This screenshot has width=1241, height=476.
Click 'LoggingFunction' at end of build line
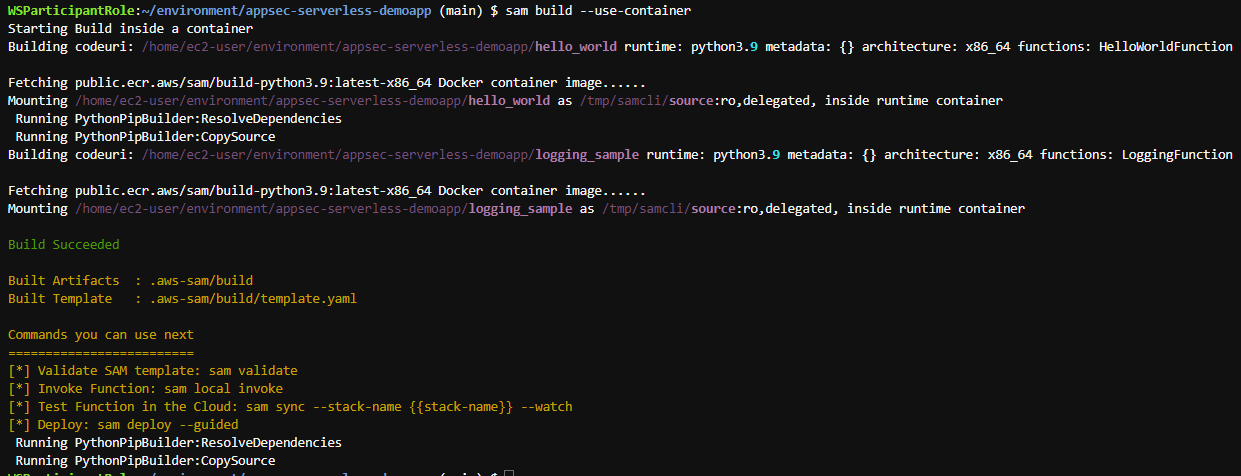click(1177, 154)
